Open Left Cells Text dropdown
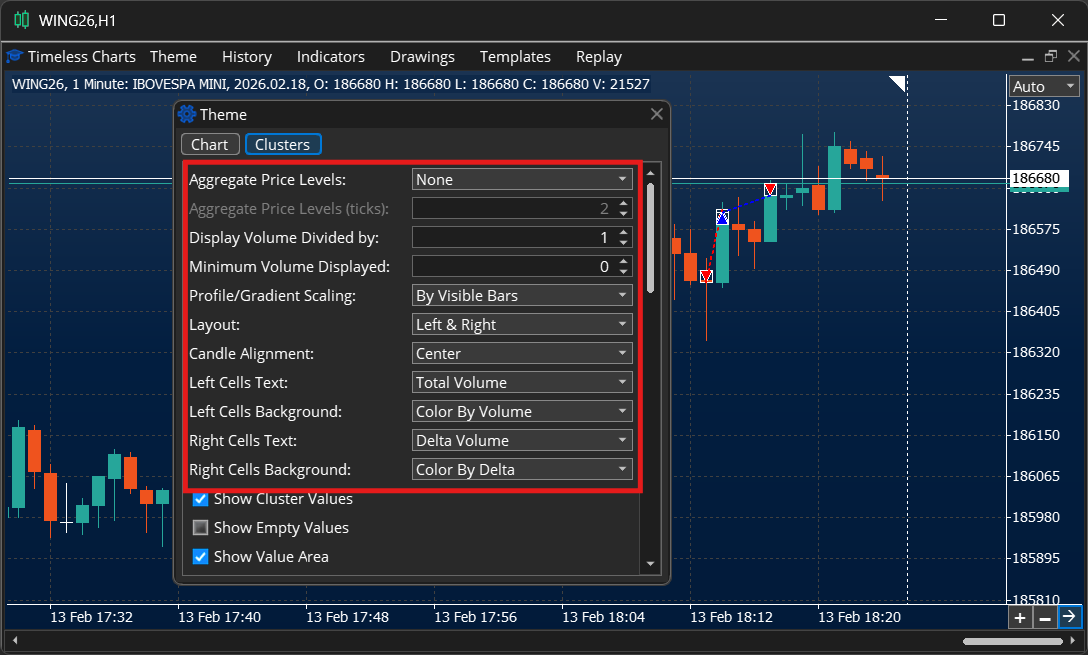 pos(522,382)
